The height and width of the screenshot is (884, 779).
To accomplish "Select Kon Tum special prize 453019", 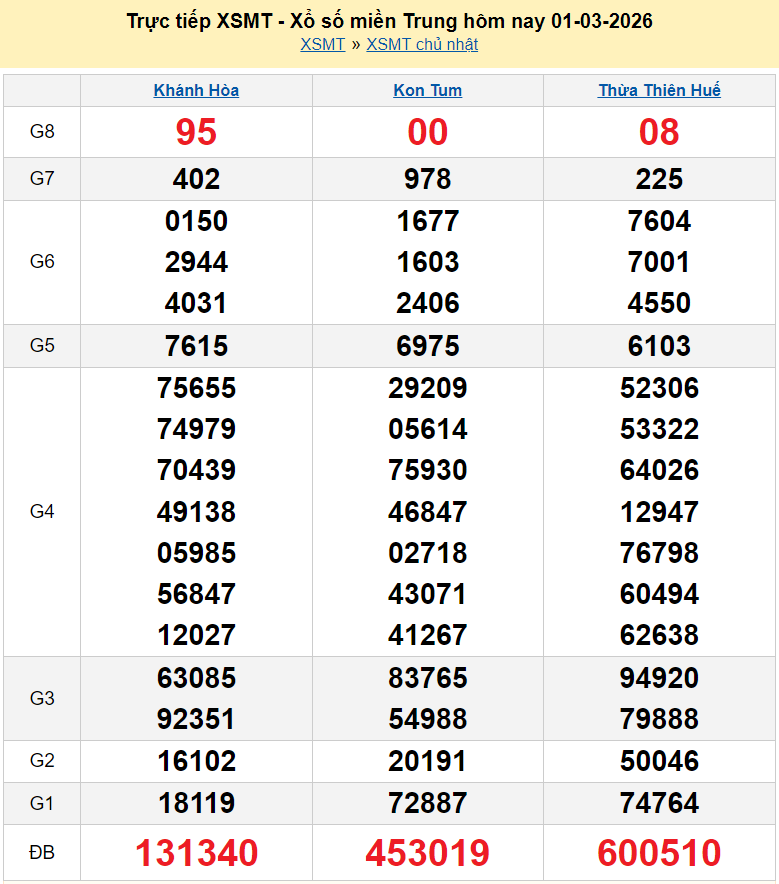I will tap(428, 853).
